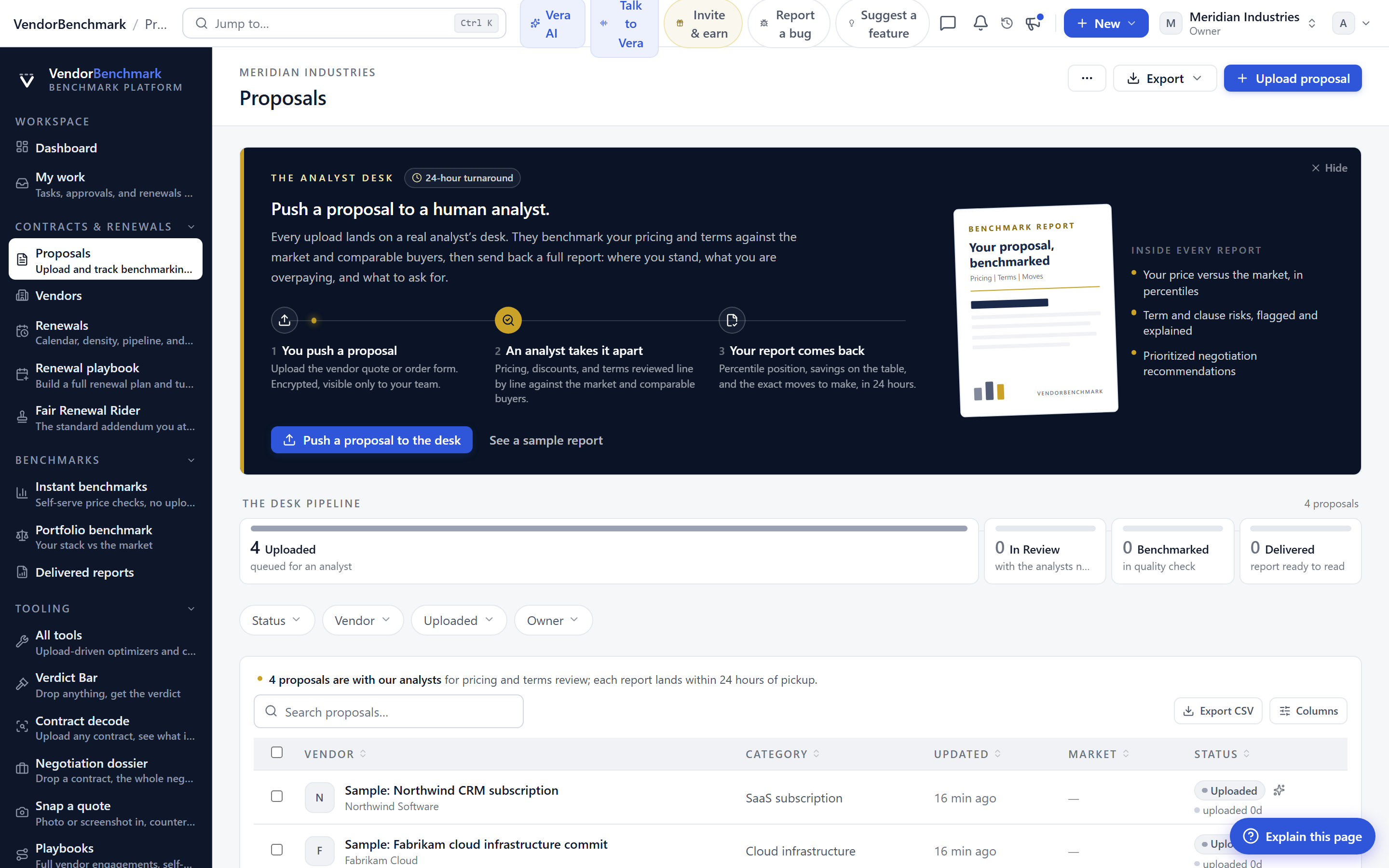Image resolution: width=1389 pixels, height=868 pixels.
Task: Click the Verdict Bar gavel icon
Action: [x=22, y=684]
